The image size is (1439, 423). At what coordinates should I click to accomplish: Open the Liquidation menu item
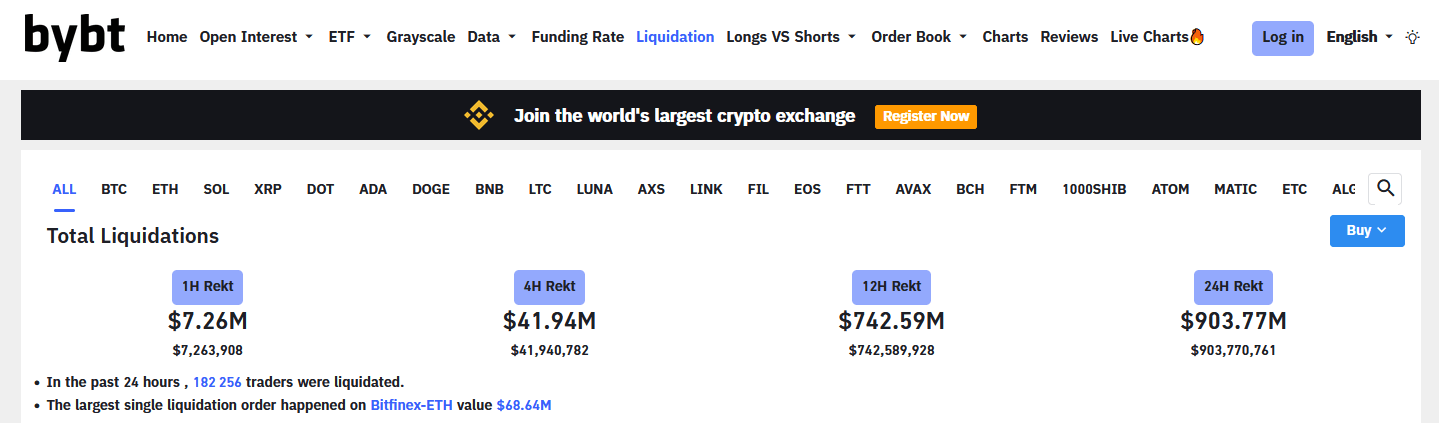[675, 37]
